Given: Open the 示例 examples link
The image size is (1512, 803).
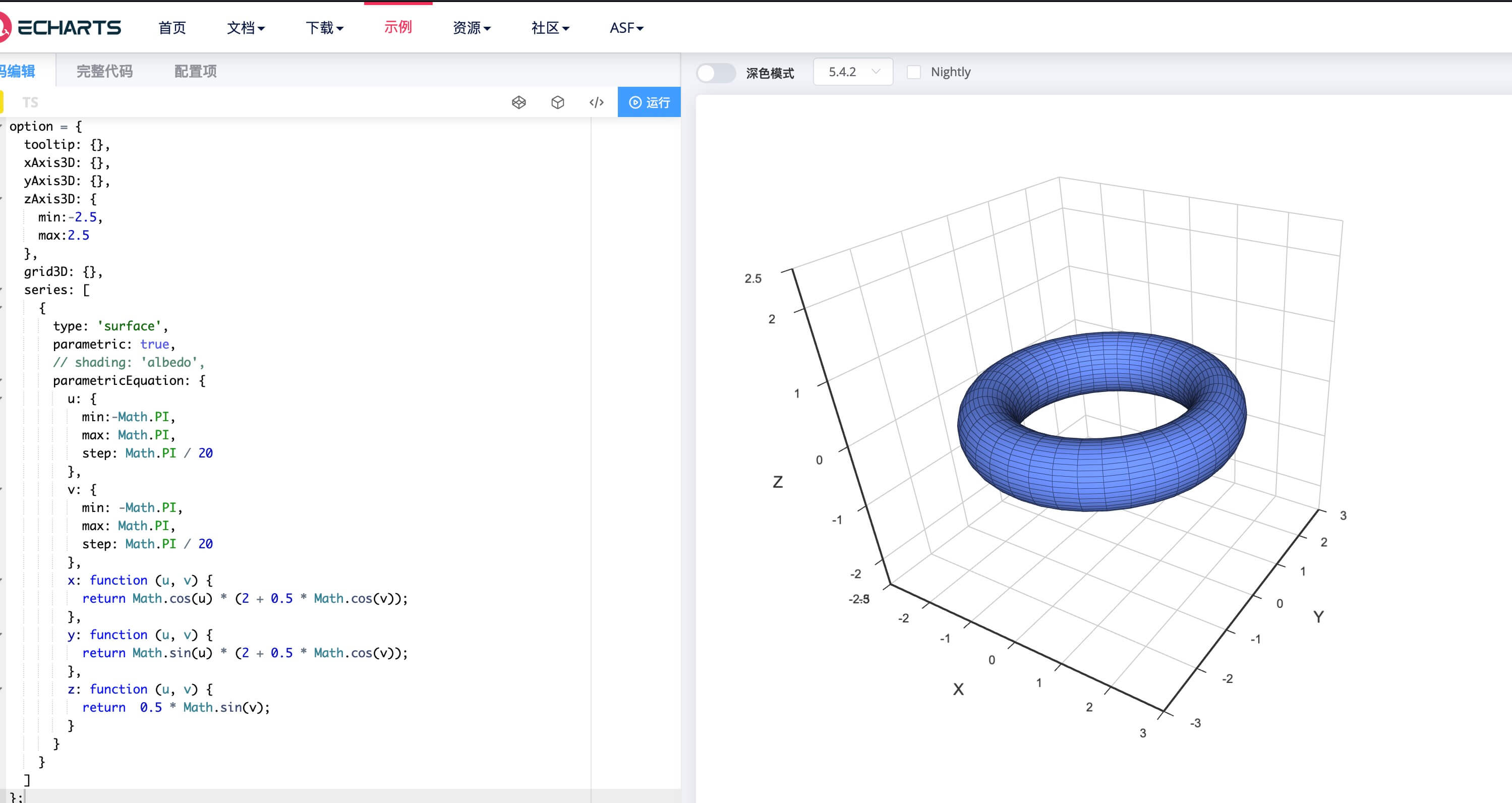Looking at the screenshot, I should pos(398,27).
